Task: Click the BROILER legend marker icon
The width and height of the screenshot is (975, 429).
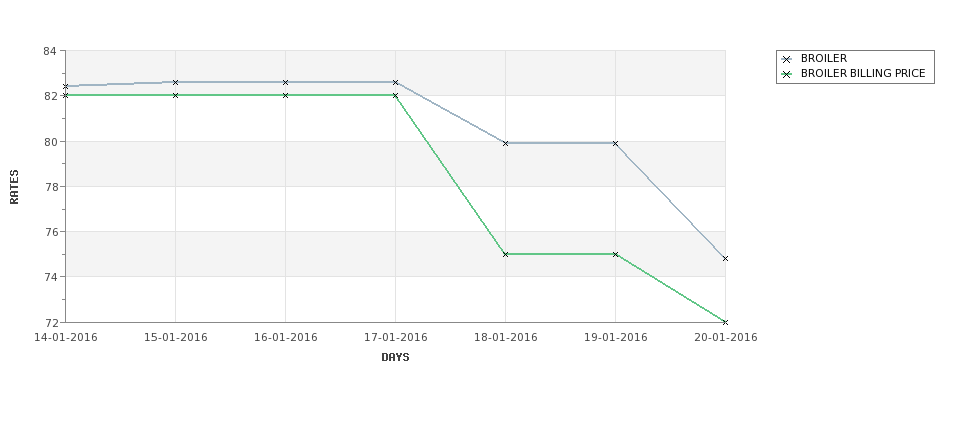Action: point(787,59)
